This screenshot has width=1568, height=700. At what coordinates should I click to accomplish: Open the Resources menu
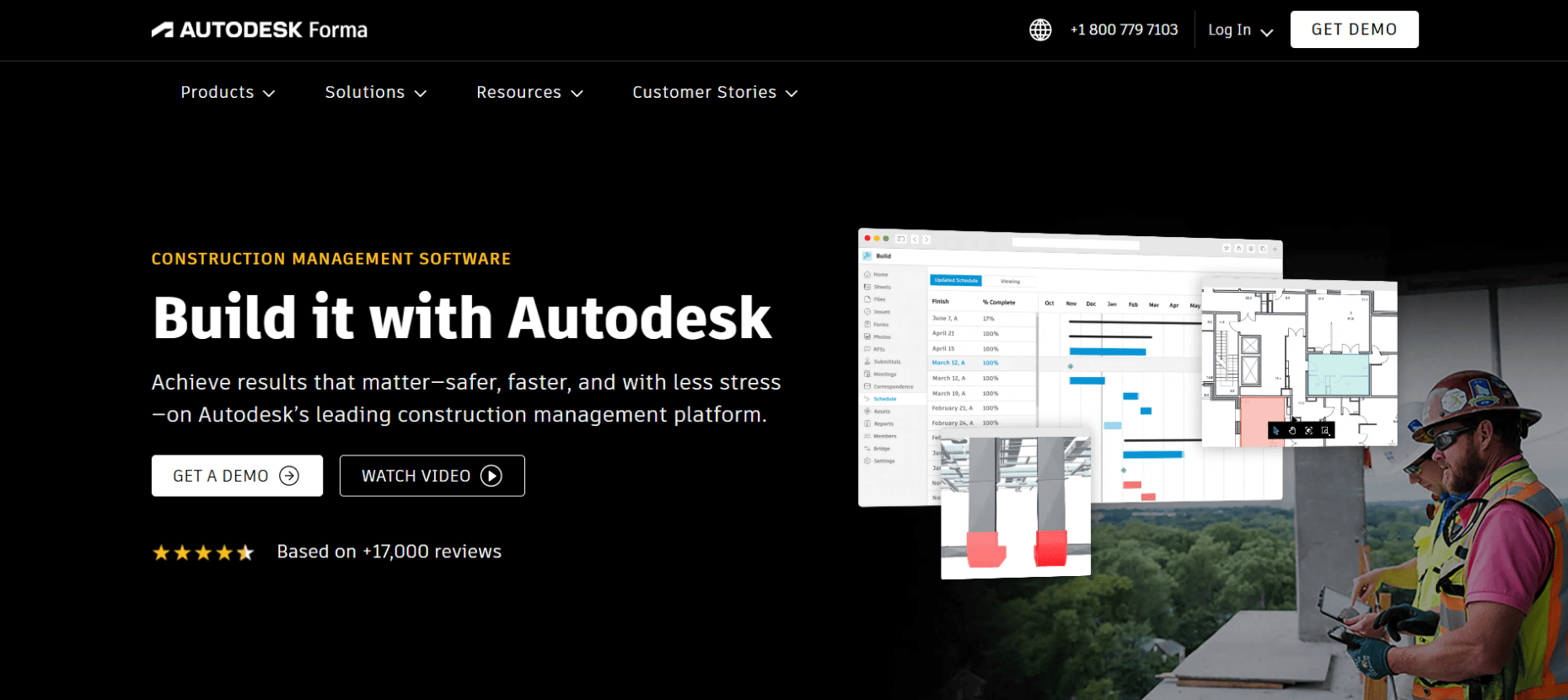point(529,92)
